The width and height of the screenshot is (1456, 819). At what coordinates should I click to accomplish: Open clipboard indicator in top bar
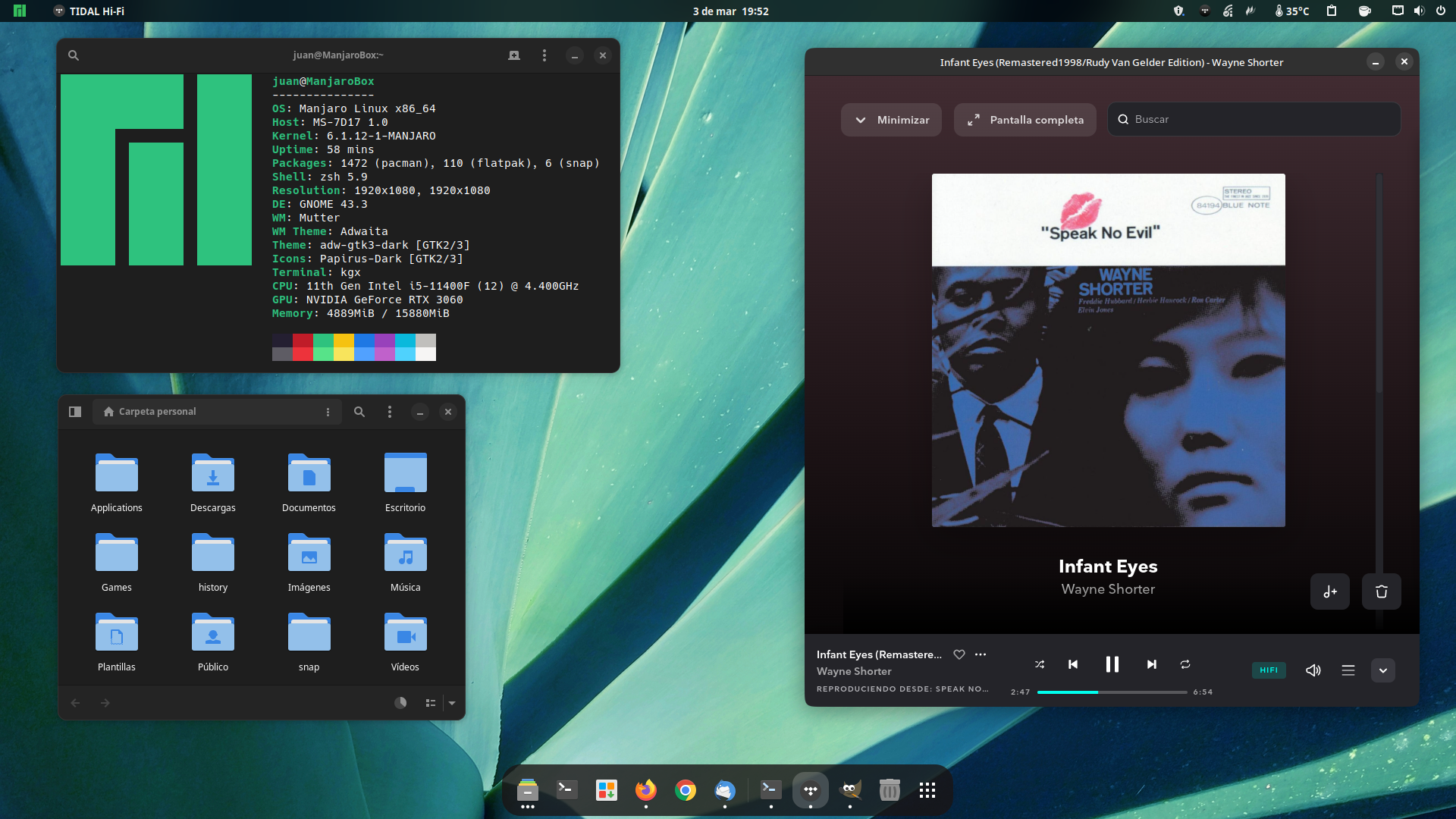(x=1332, y=11)
